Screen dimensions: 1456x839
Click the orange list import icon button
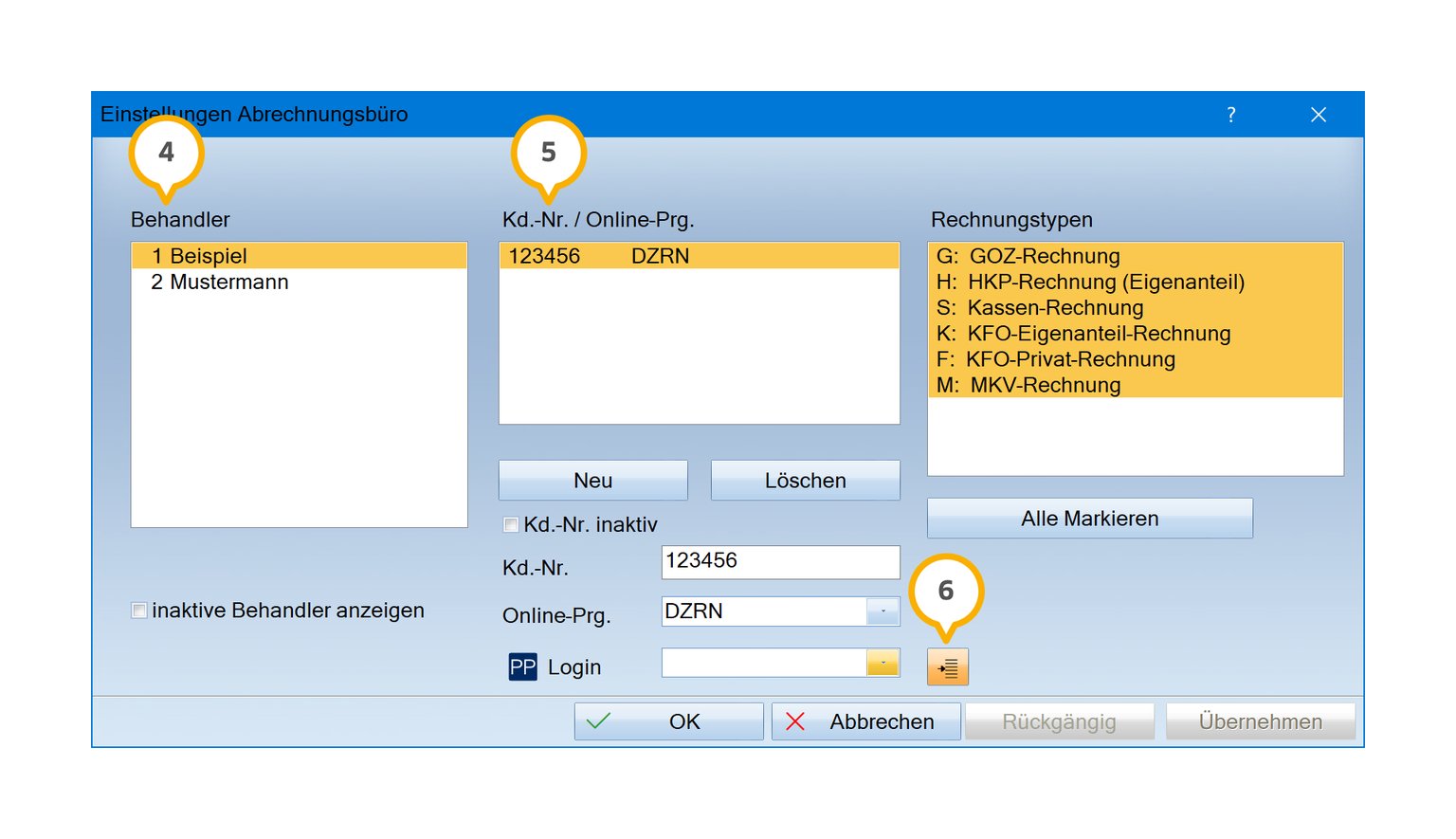pyautogui.click(x=947, y=667)
